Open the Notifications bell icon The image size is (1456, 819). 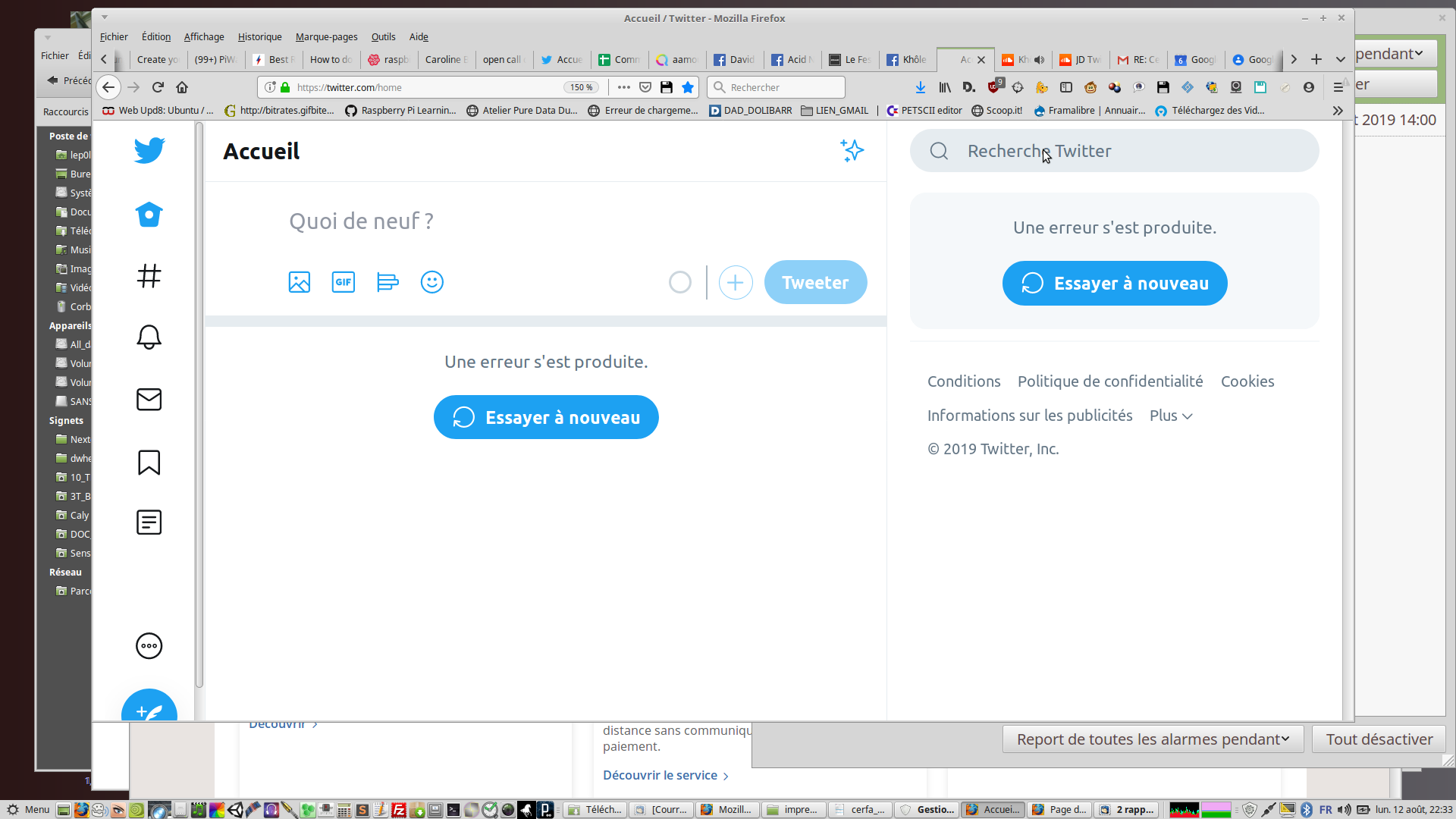point(149,337)
